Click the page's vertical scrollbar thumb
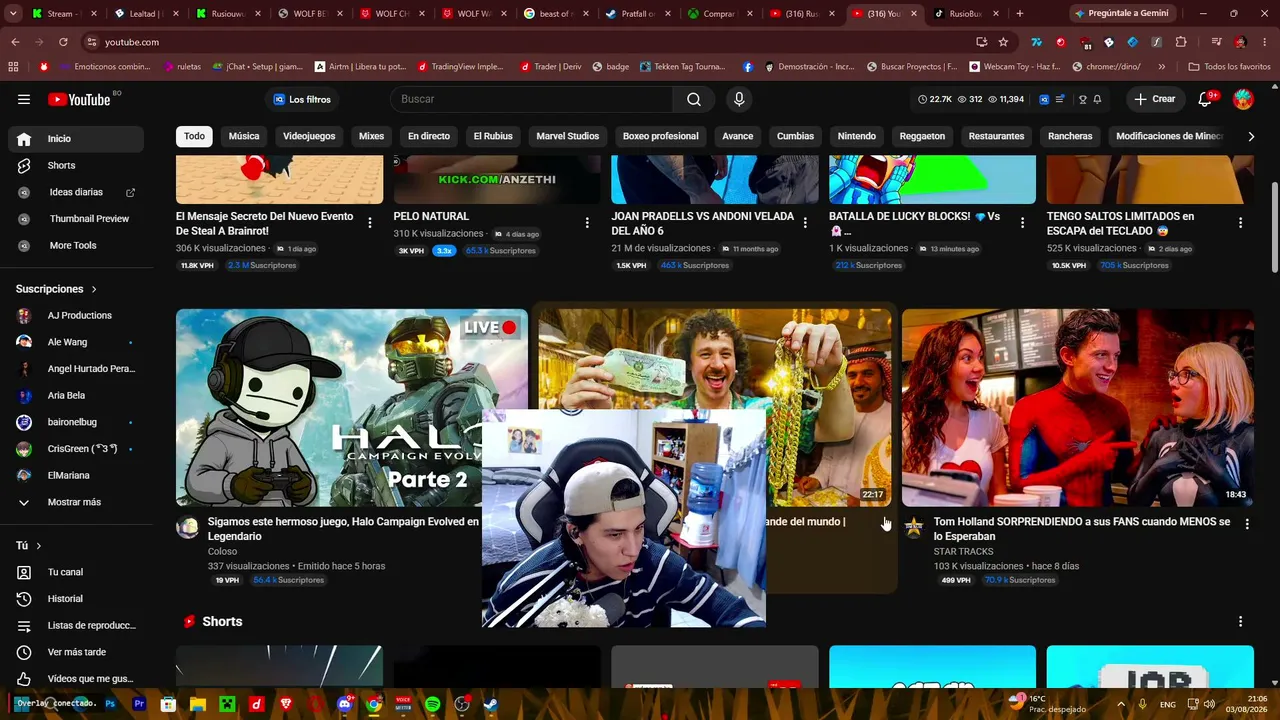Image resolution: width=1280 pixels, height=720 pixels. point(1274,227)
